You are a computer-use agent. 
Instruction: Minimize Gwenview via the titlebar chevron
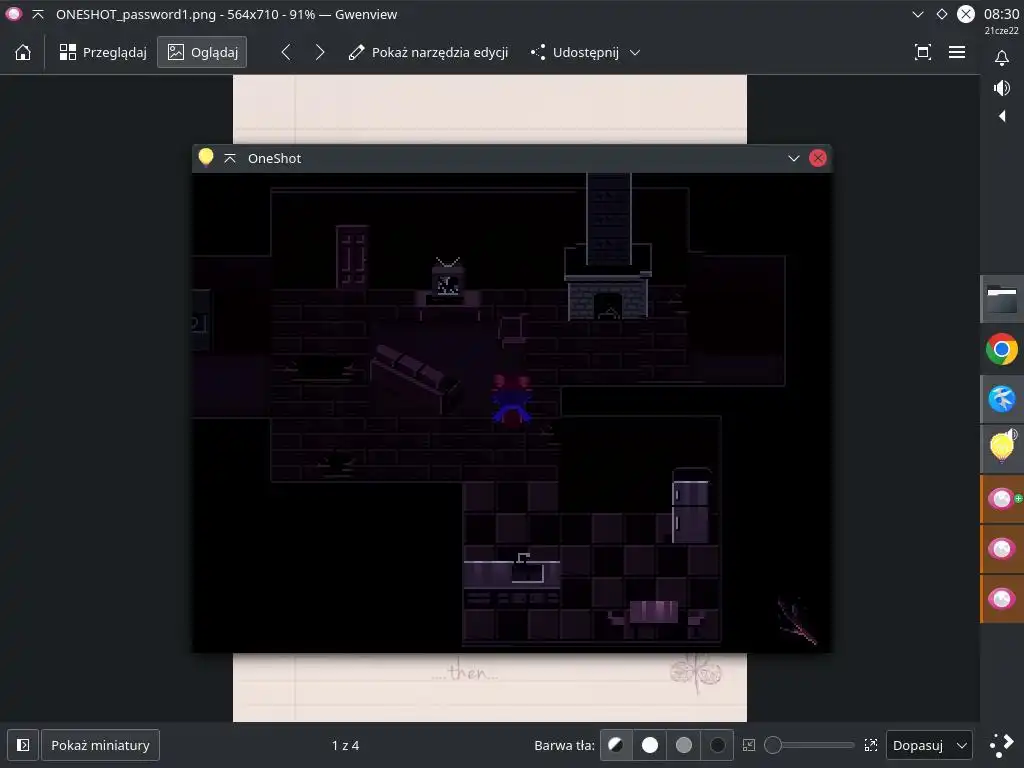pyautogui.click(x=918, y=14)
